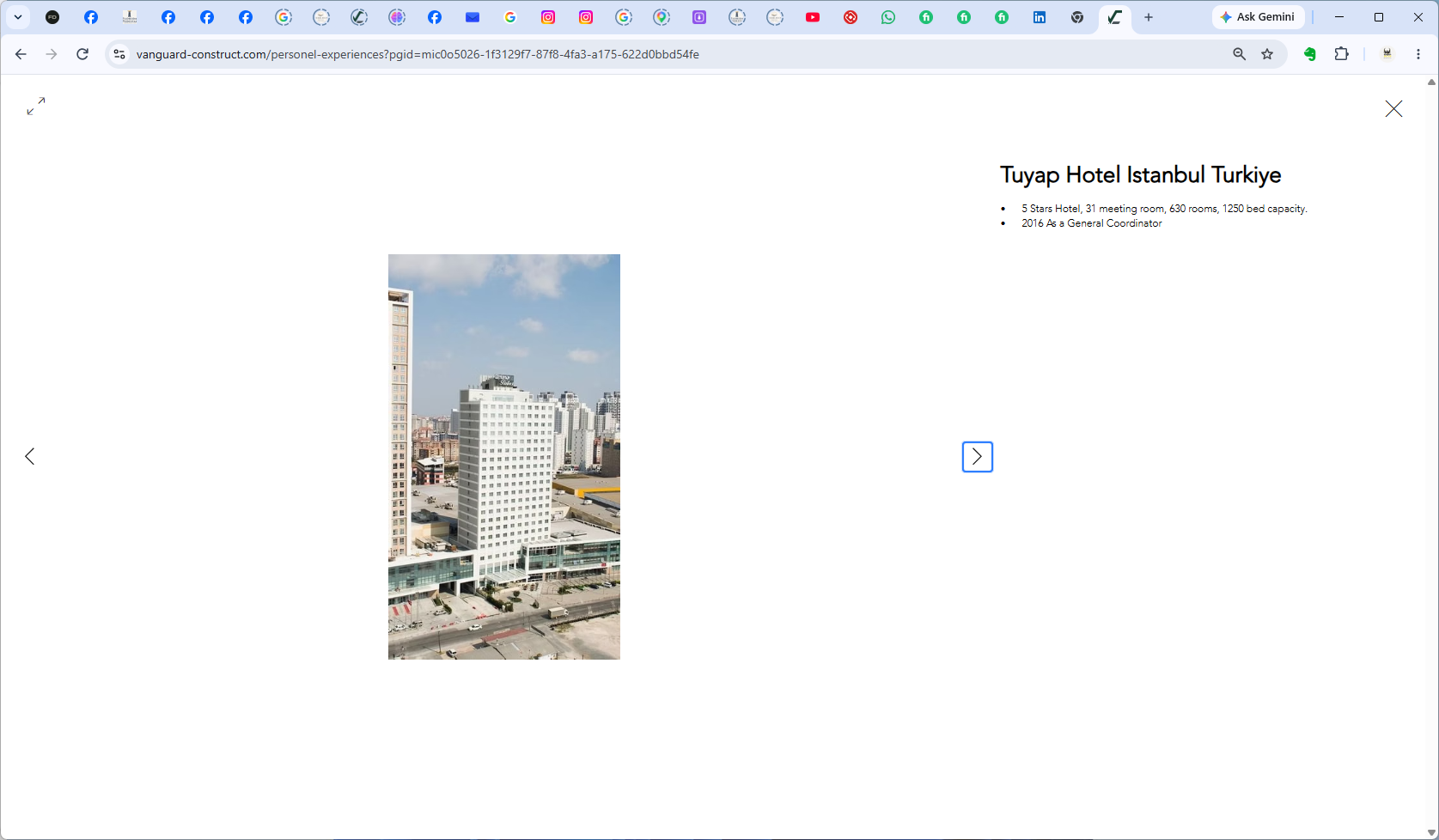Open the Chrome three-dot menu
The image size is (1439, 840).
1418,54
